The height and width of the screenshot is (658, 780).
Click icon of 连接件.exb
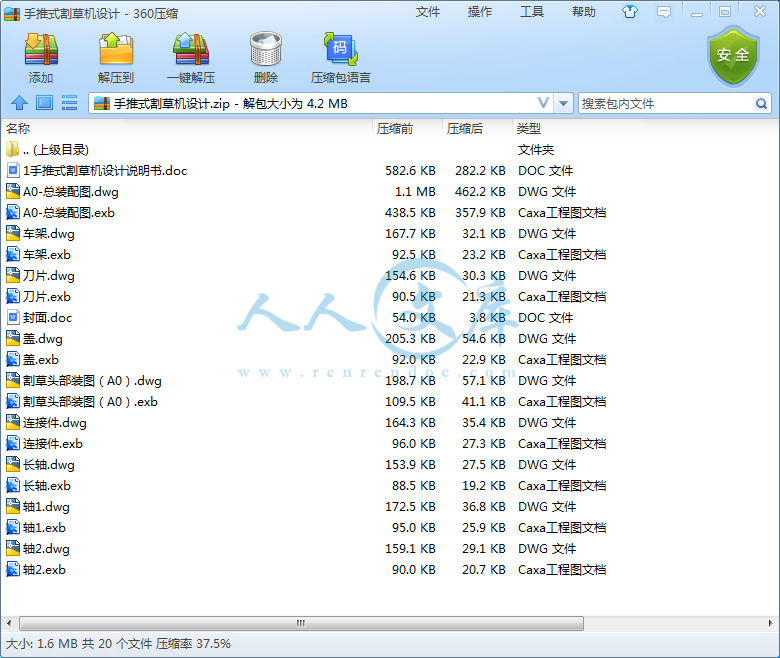point(12,443)
